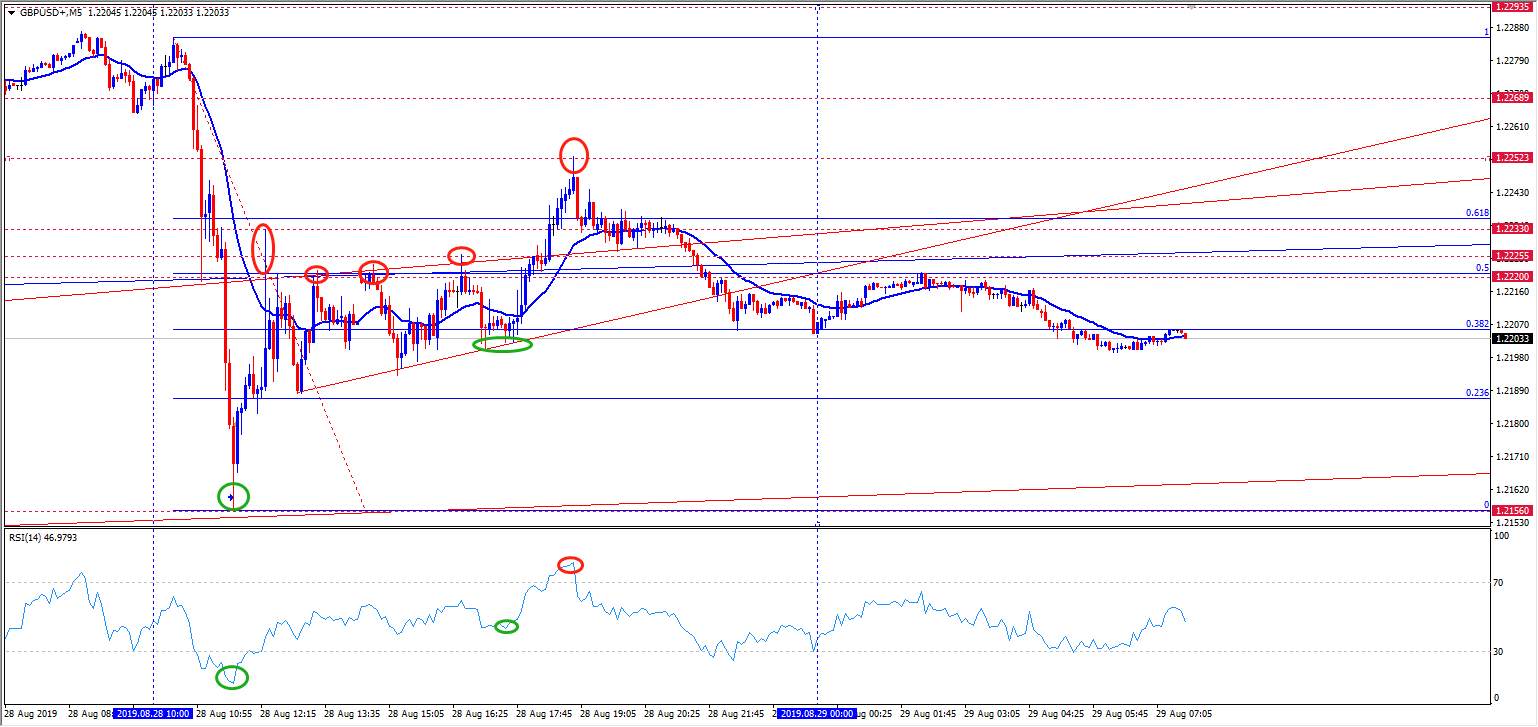Click the 29 Aug 05:45 time label

1120,715
